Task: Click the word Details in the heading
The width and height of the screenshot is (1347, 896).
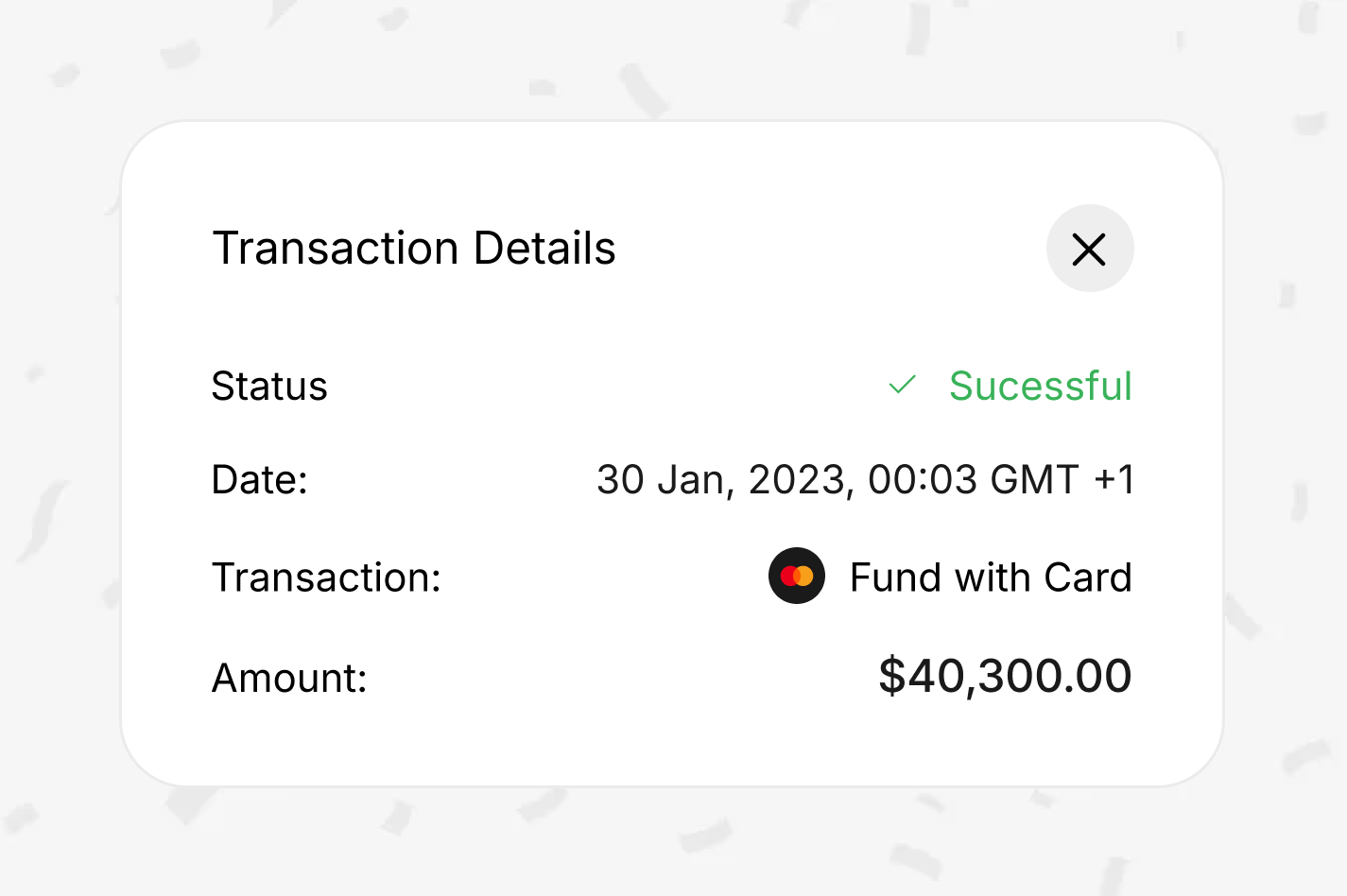Action: 544,249
